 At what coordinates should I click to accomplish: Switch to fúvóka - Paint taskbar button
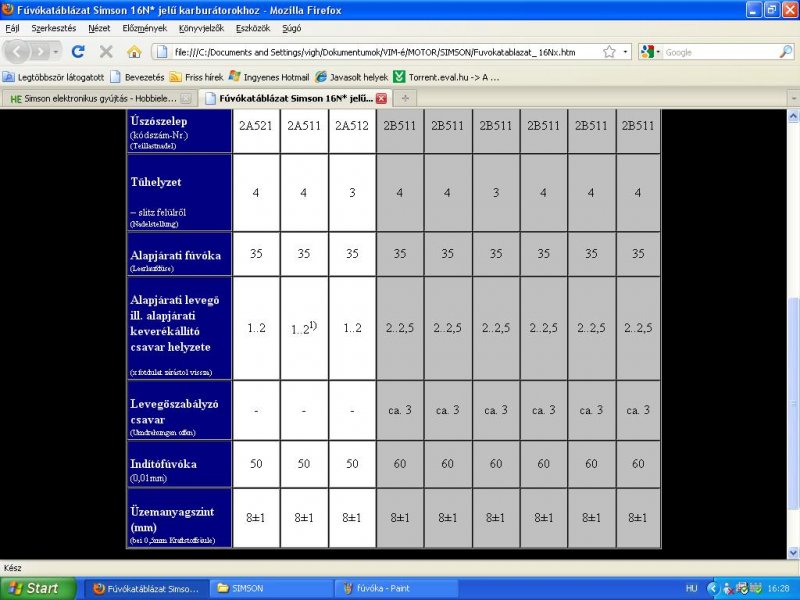click(397, 588)
